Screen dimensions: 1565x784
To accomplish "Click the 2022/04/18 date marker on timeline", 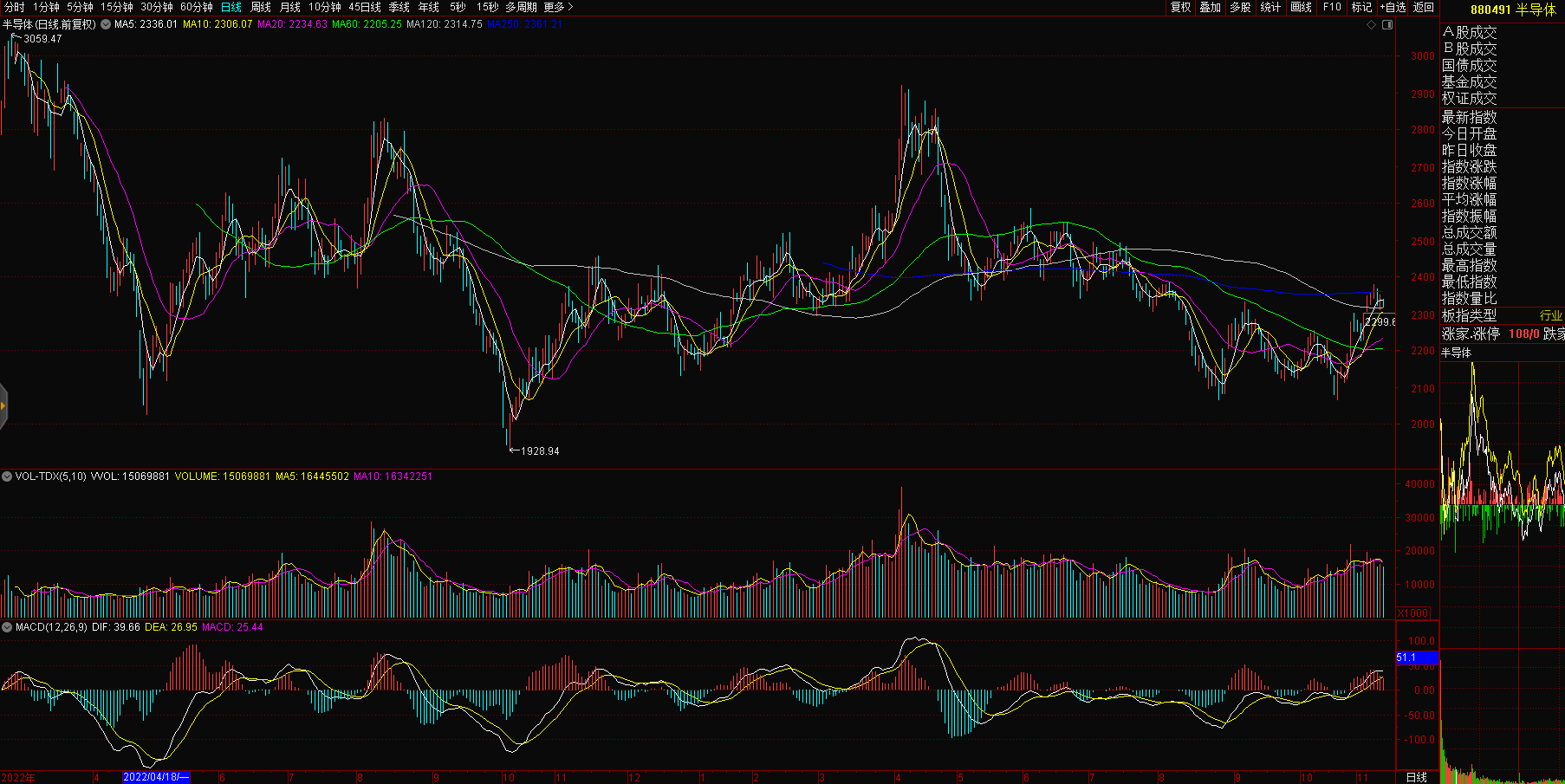I will pyautogui.click(x=156, y=777).
